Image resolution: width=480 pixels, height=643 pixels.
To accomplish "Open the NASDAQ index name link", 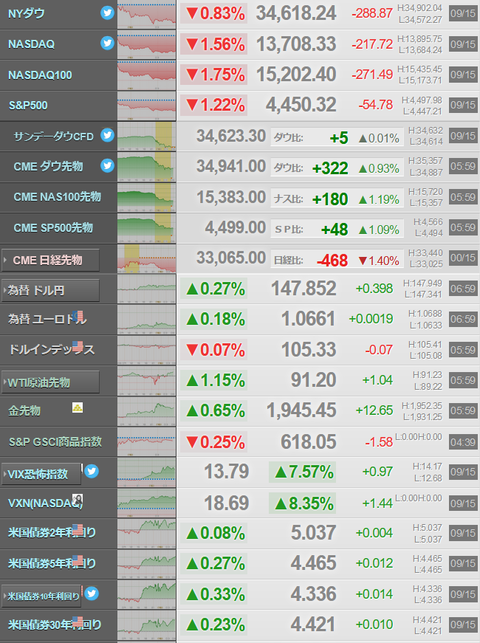I will [32, 44].
